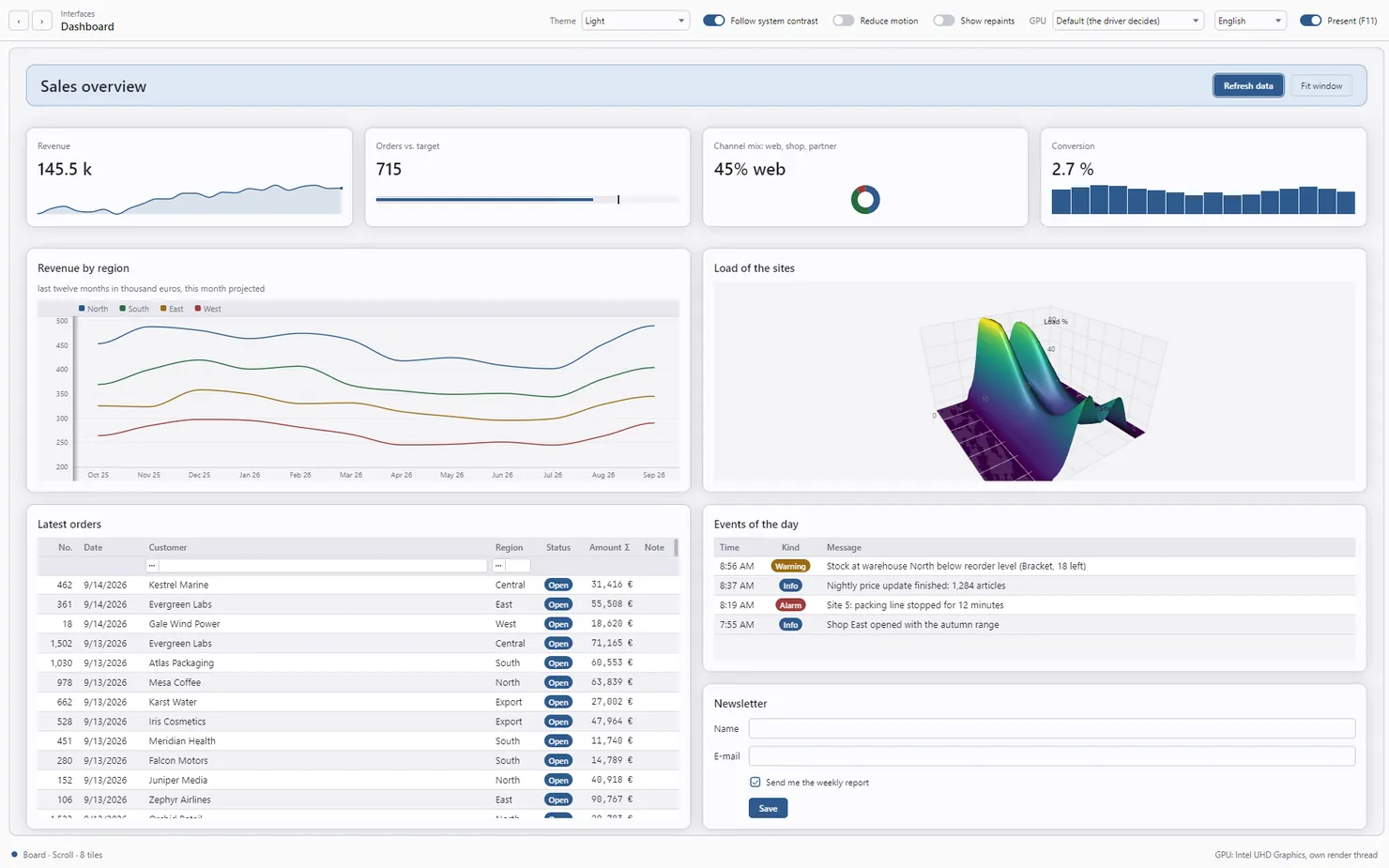This screenshot has height=868, width=1389.
Task: Toggle the North series in the chart legend
Action: [x=93, y=309]
